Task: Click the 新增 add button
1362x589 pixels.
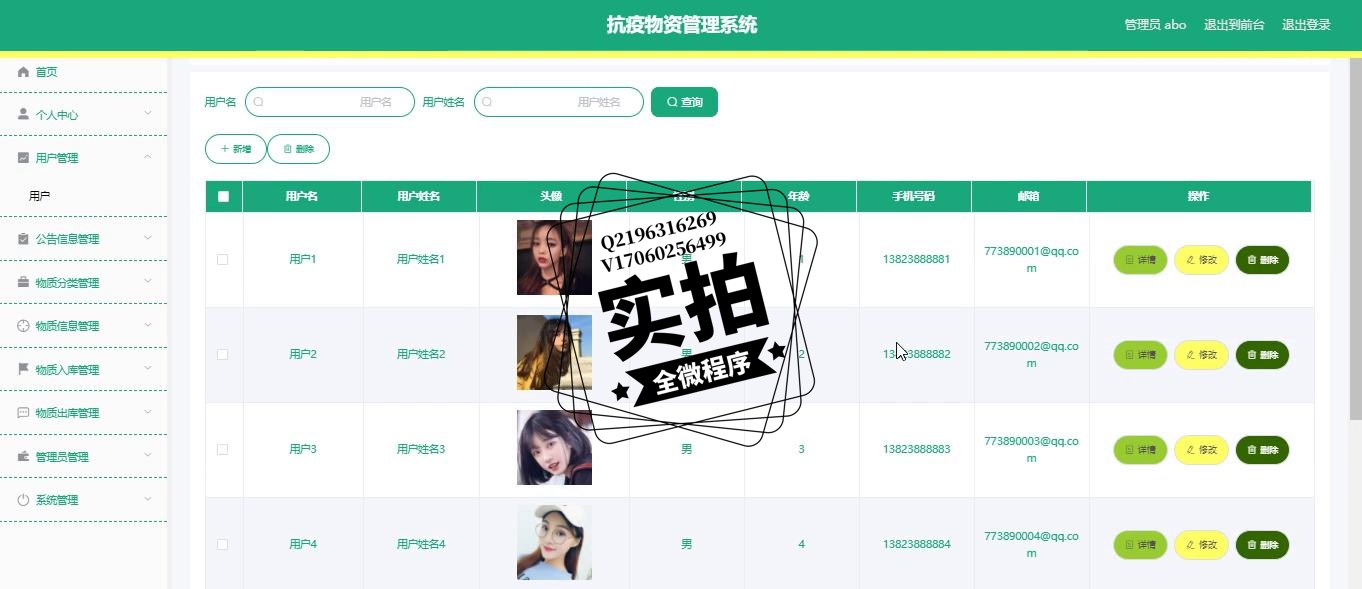Action: click(236, 149)
